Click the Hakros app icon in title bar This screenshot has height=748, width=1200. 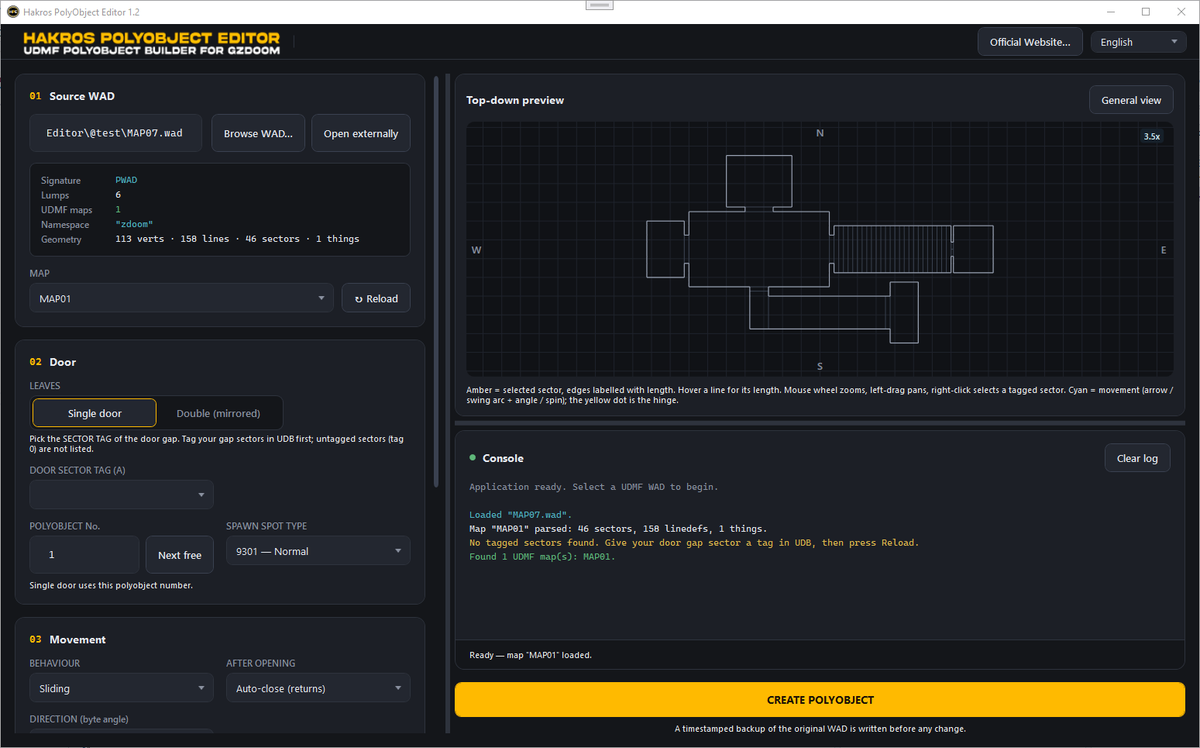[13, 11]
